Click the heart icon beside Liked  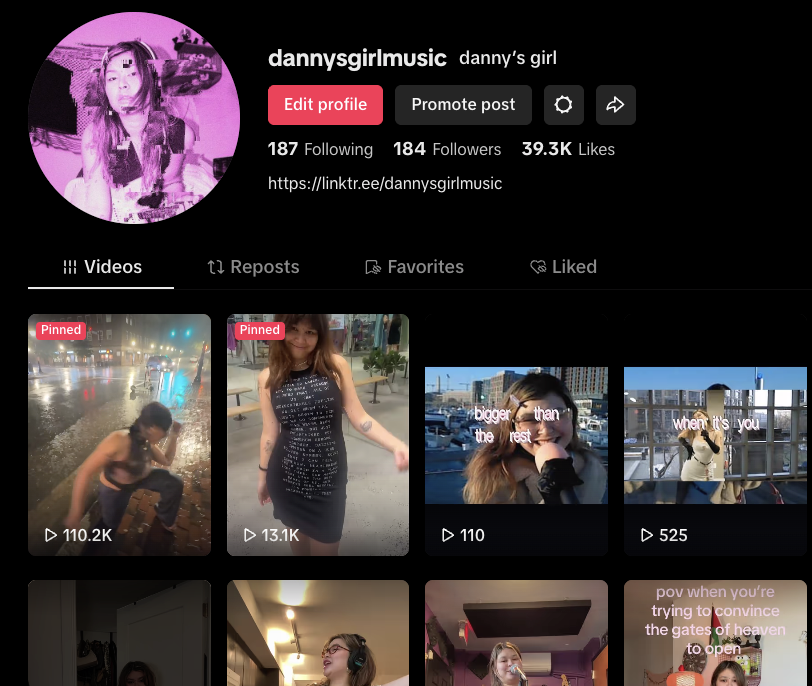click(537, 266)
